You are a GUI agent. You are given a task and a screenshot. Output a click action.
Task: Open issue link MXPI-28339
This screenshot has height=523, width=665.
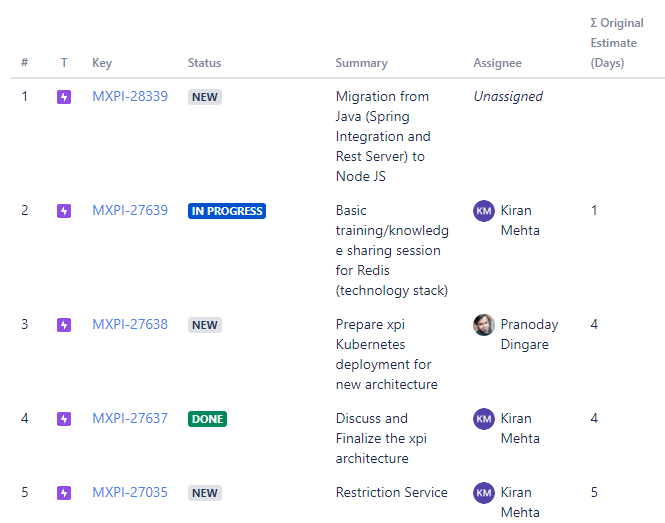[x=130, y=97]
